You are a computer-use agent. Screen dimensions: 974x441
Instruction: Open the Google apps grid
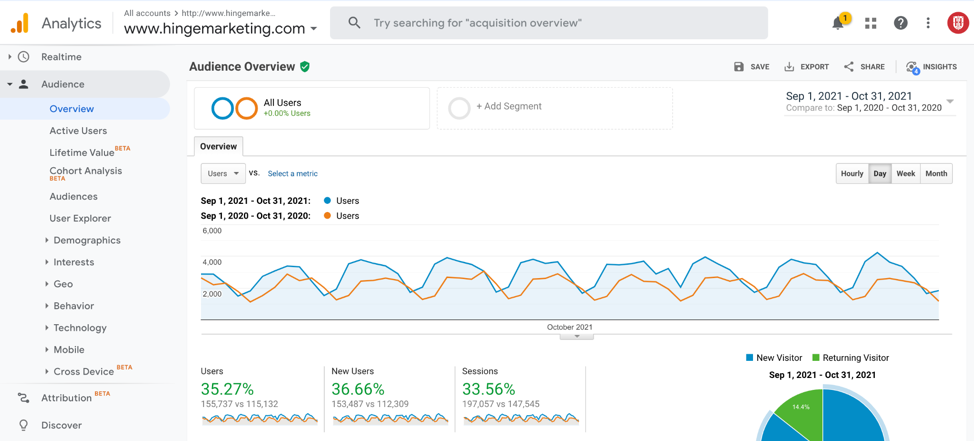(x=871, y=23)
